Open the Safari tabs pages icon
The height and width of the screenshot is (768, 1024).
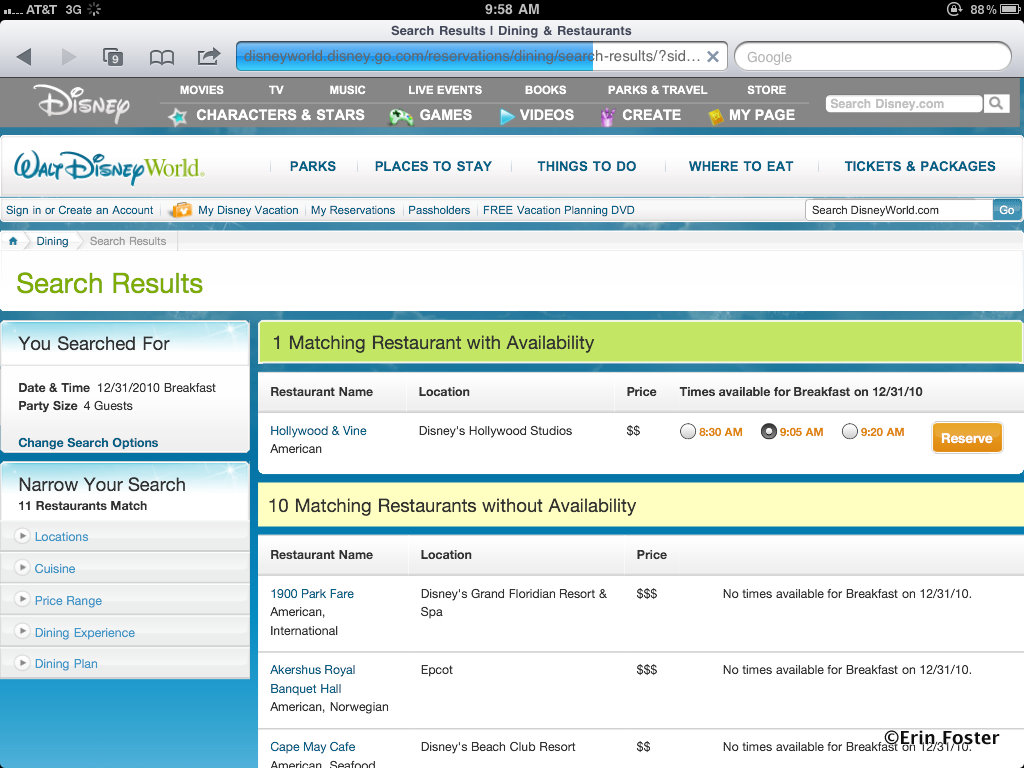point(113,57)
